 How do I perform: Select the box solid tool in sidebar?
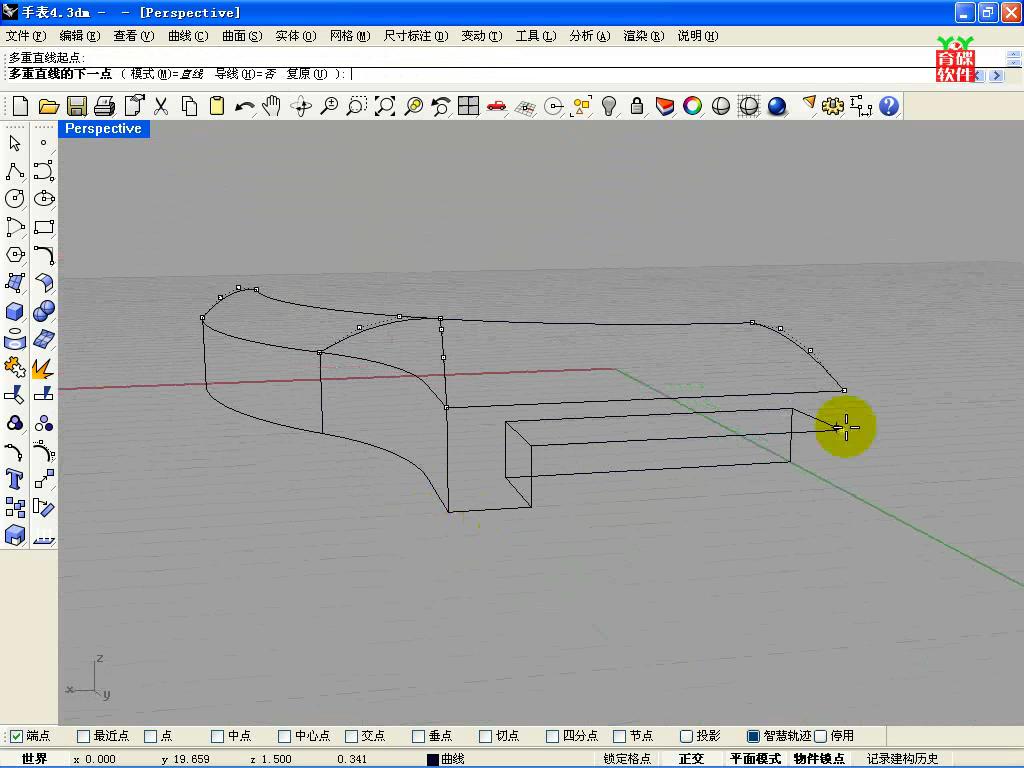pos(15,311)
